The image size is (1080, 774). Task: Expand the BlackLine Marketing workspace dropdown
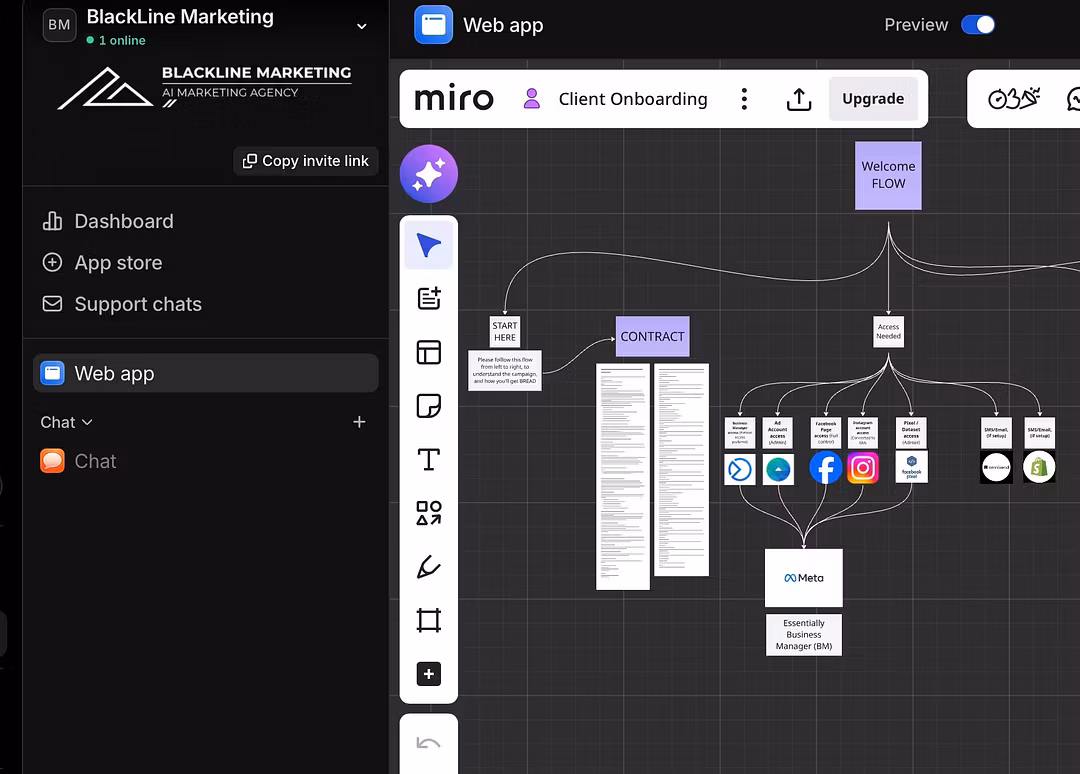pyautogui.click(x=362, y=26)
